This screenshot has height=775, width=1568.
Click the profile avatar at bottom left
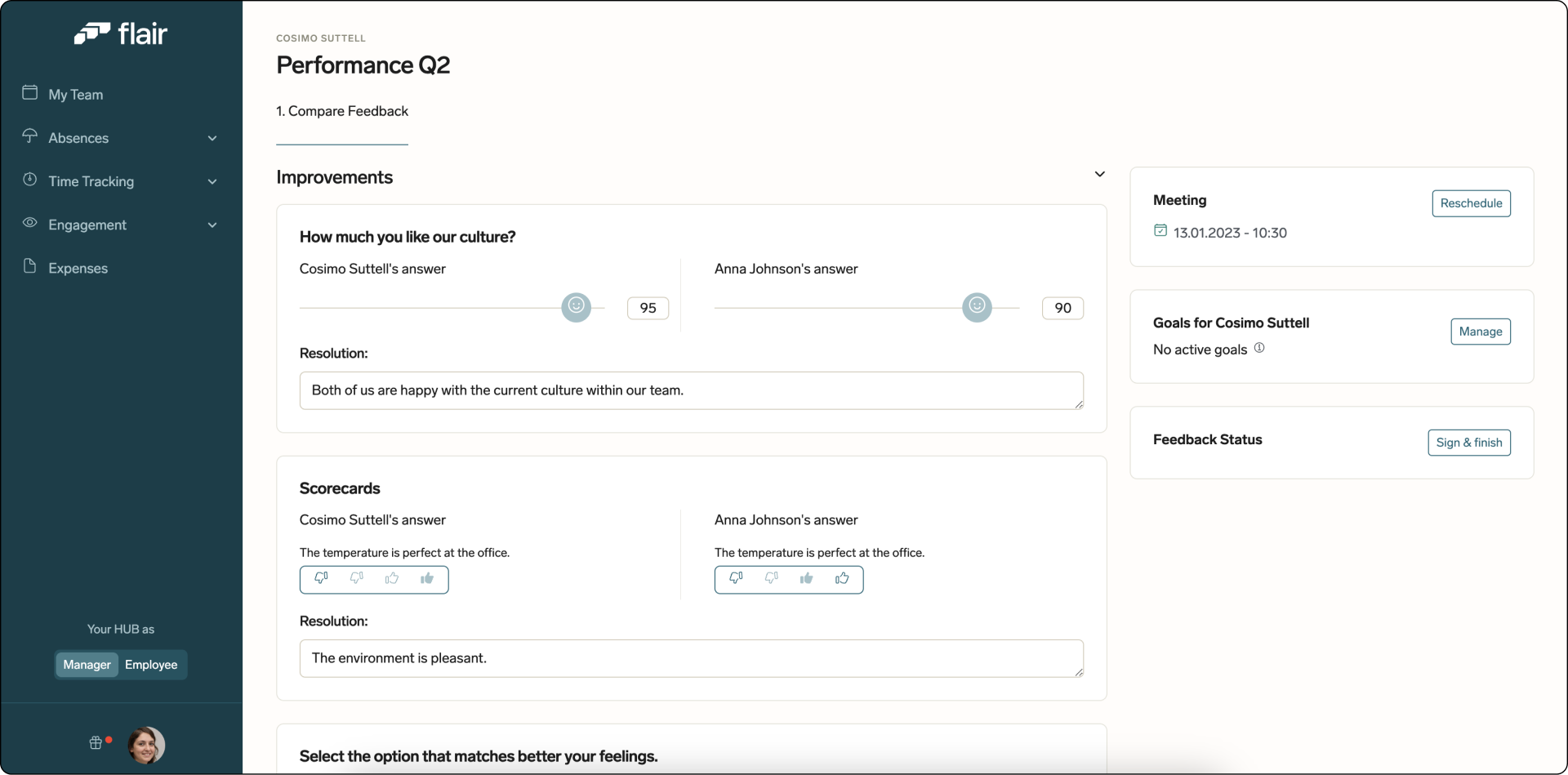tap(145, 744)
